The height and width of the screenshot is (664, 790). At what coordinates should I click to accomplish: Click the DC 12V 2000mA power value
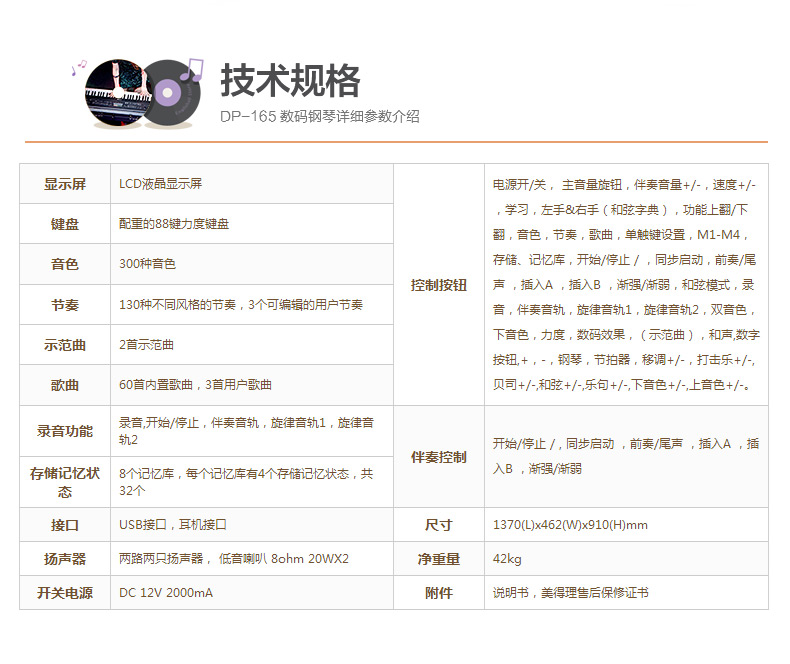click(x=166, y=593)
